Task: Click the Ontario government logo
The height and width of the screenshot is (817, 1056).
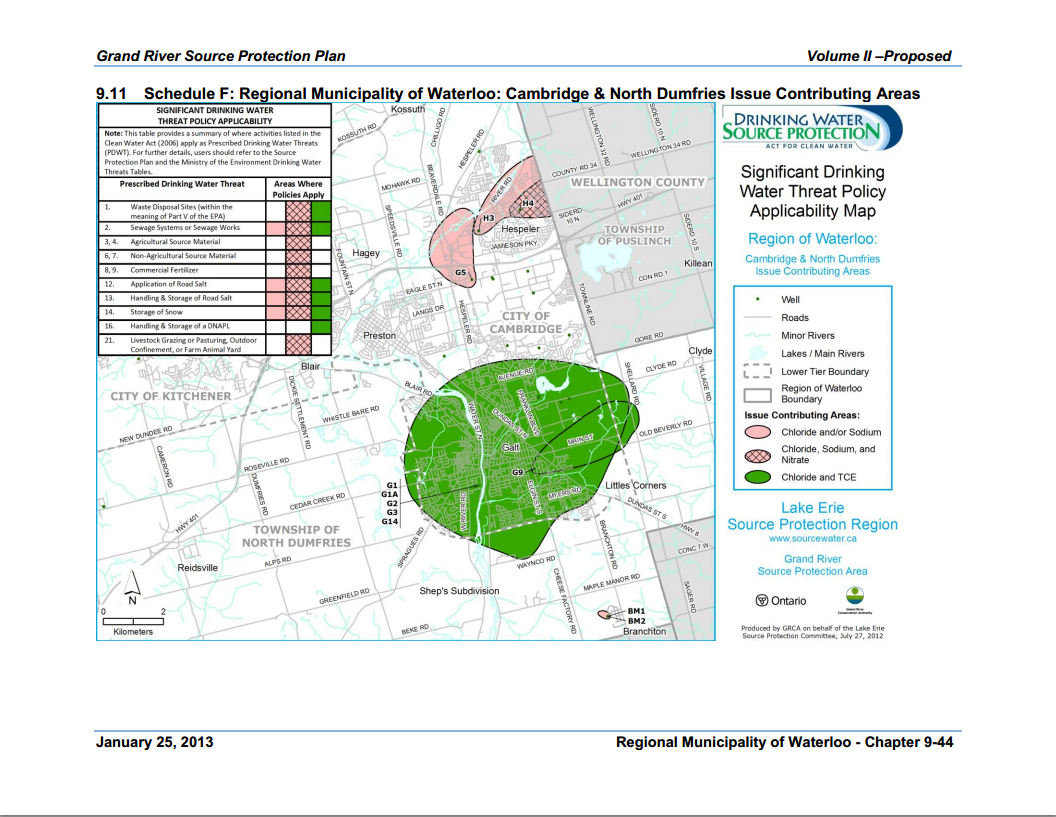Action: click(781, 601)
